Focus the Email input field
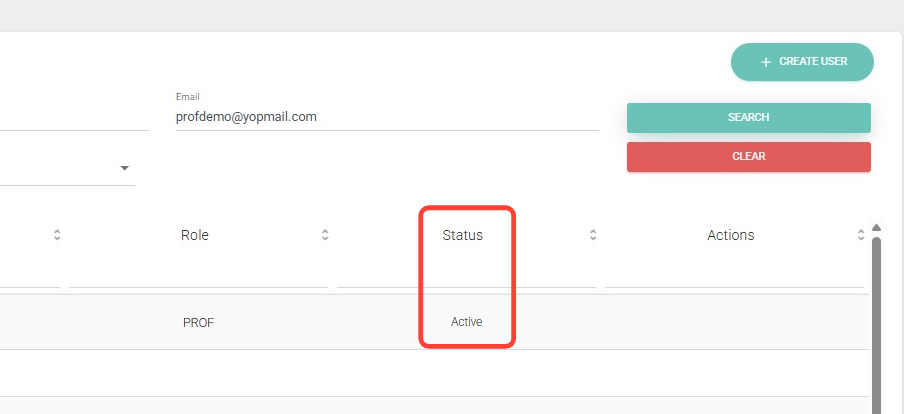904x414 pixels. click(386, 117)
